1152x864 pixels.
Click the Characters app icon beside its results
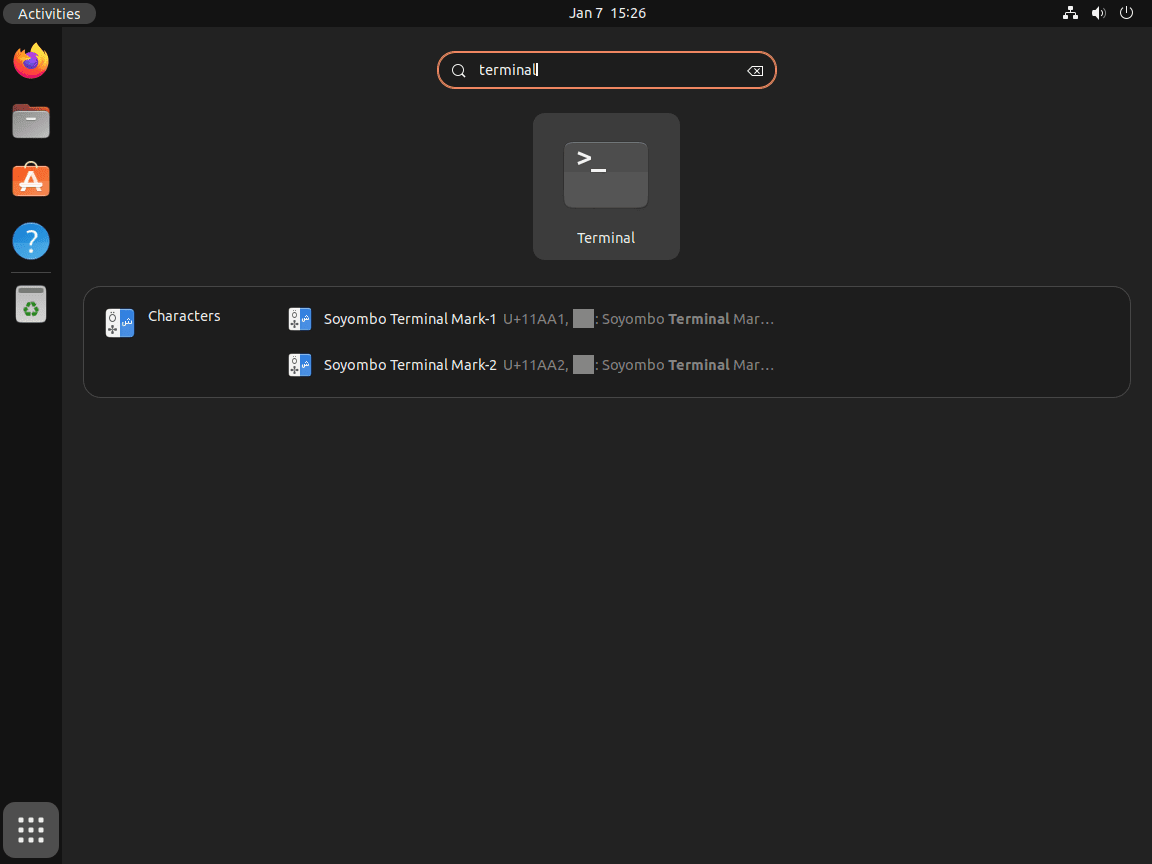pyautogui.click(x=119, y=323)
